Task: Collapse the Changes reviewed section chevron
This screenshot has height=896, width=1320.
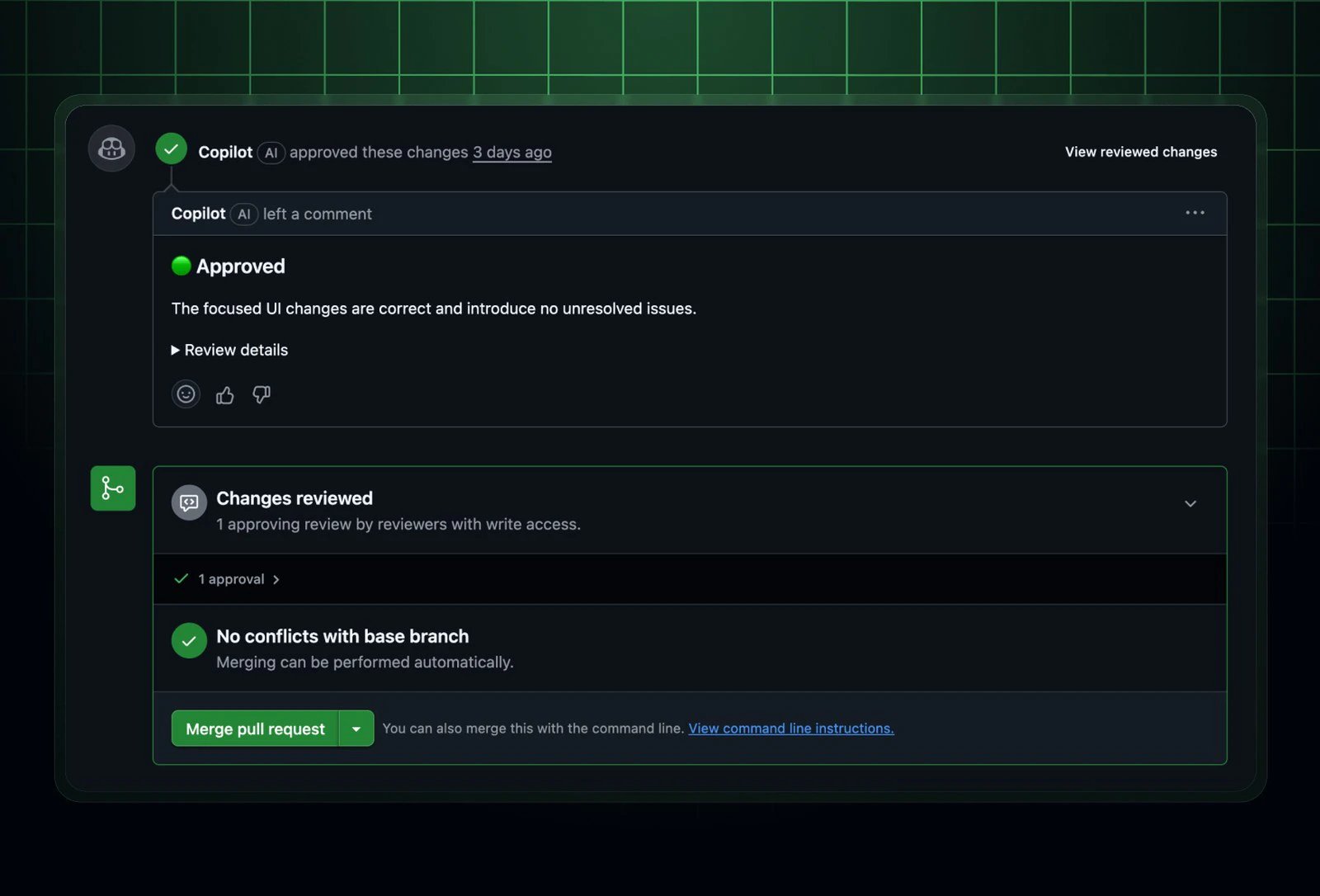Action: click(x=1190, y=503)
